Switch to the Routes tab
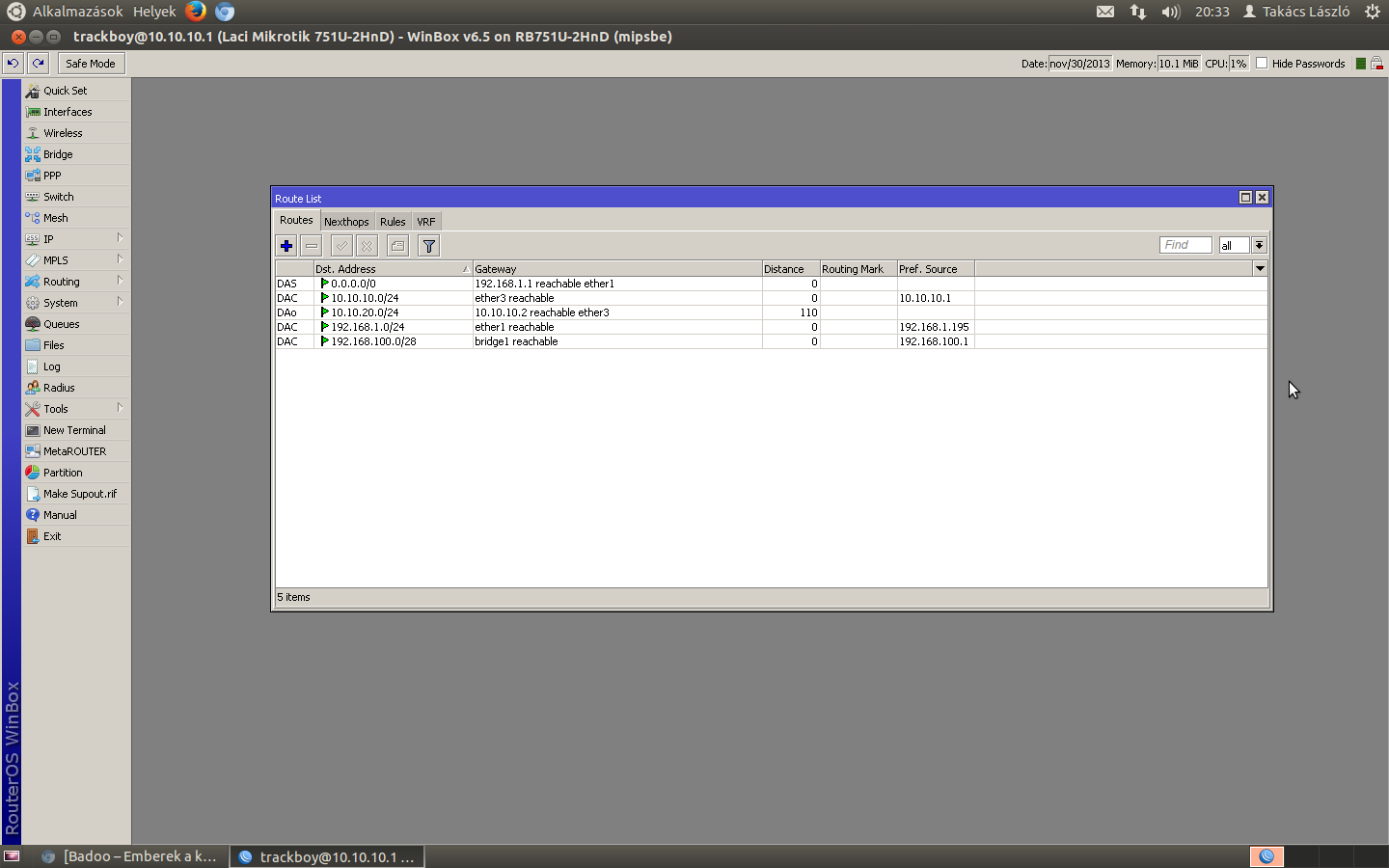This screenshot has width=1389, height=868. point(296,220)
